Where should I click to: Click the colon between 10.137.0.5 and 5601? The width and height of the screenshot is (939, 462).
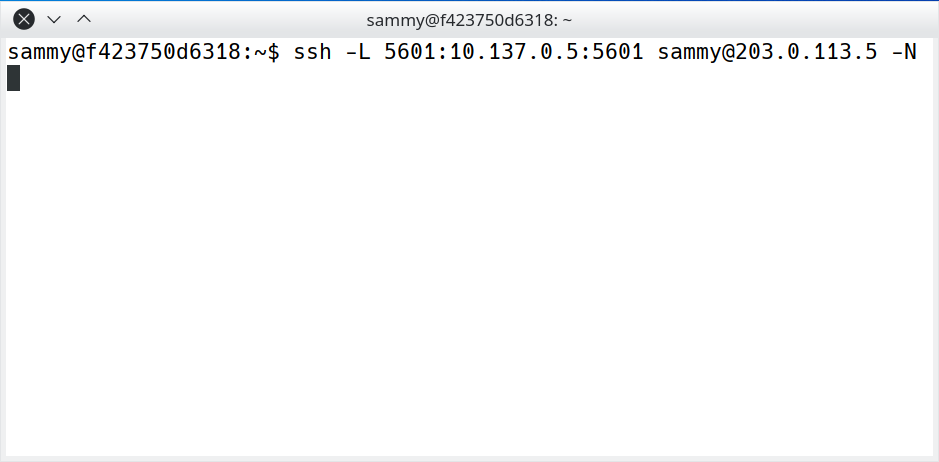tap(585, 52)
